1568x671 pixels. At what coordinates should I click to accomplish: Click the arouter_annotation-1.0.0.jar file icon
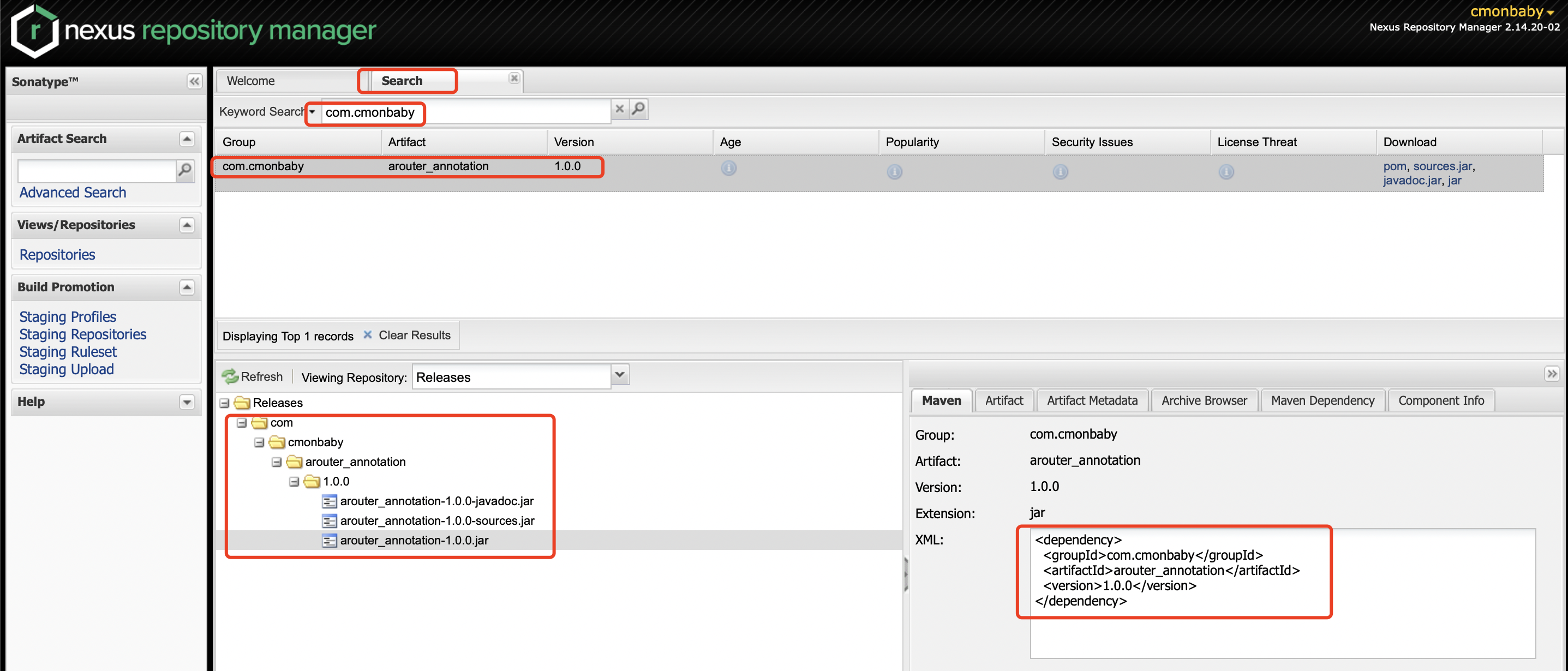click(330, 540)
